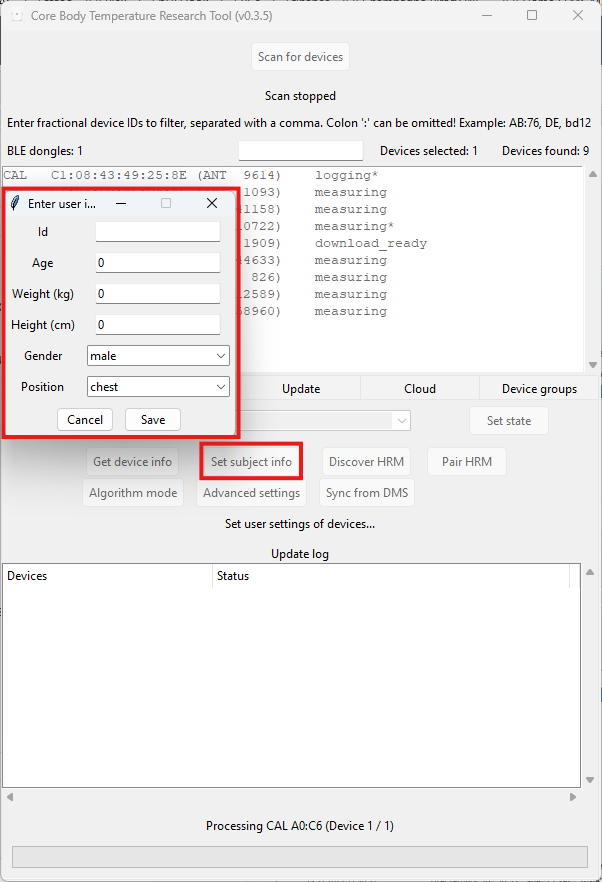
Task: Click Set subject info button
Action: pos(251,462)
